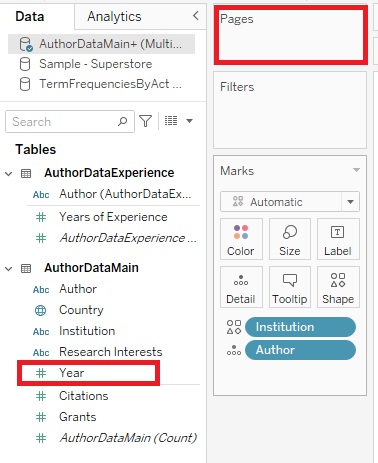378x463 pixels.
Task: Select the AuthorDataMain+ data source
Action: [x=101, y=44]
